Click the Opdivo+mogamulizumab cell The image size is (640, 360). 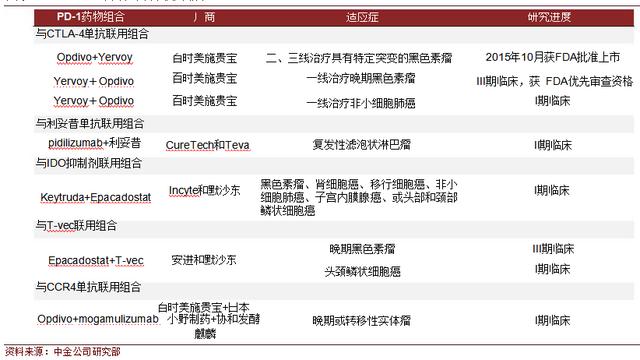pos(98,319)
